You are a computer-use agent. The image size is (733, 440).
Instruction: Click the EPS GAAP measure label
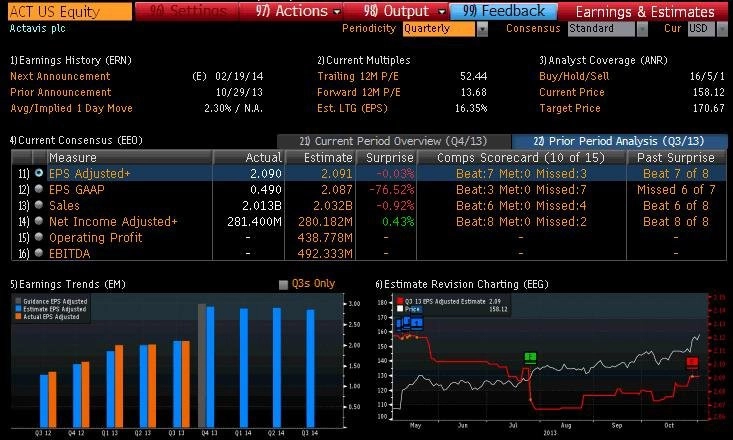point(77,189)
